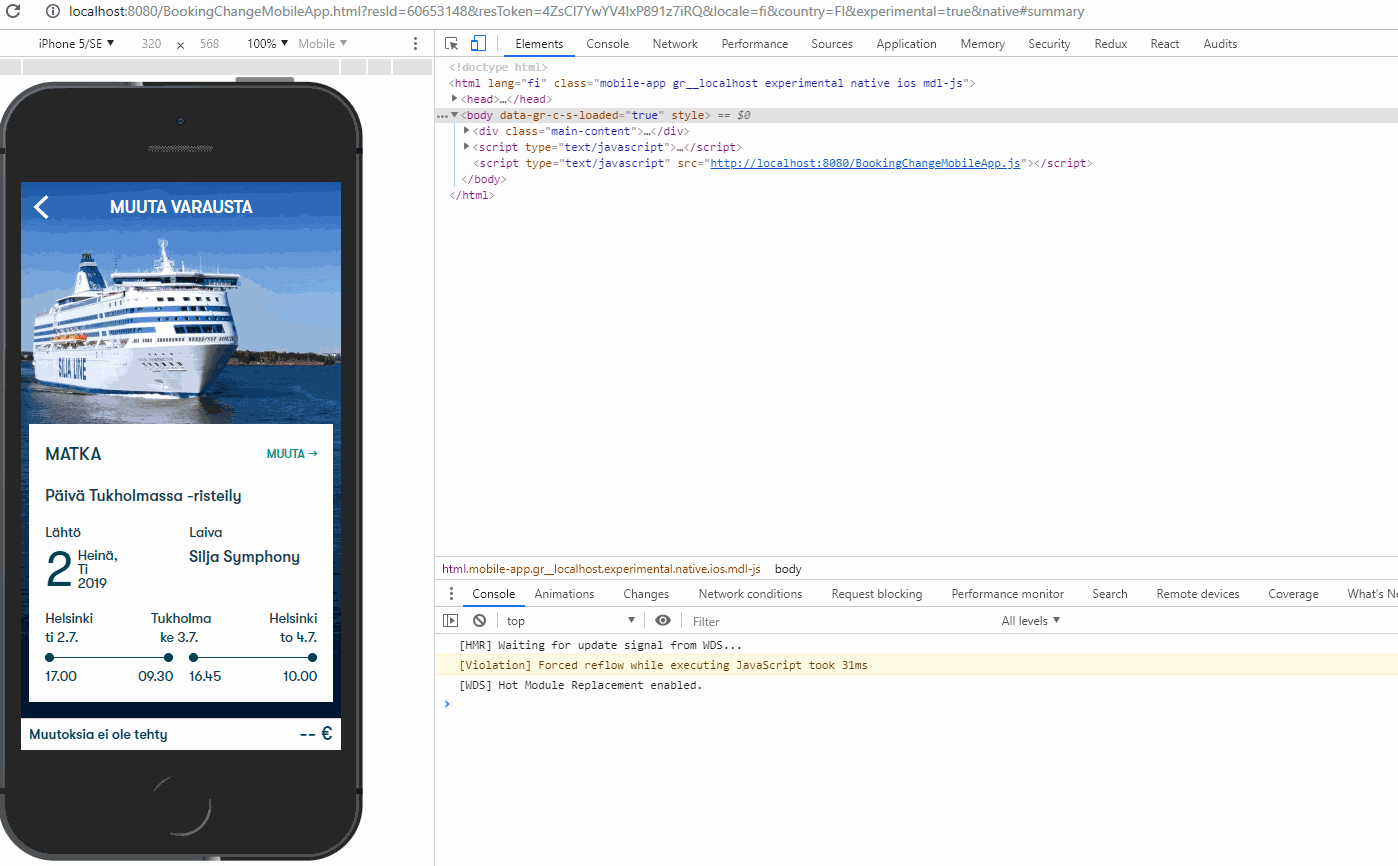Select the html breadcrumb in Elements panel
Viewport: 1398px width, 866px height.
point(601,569)
